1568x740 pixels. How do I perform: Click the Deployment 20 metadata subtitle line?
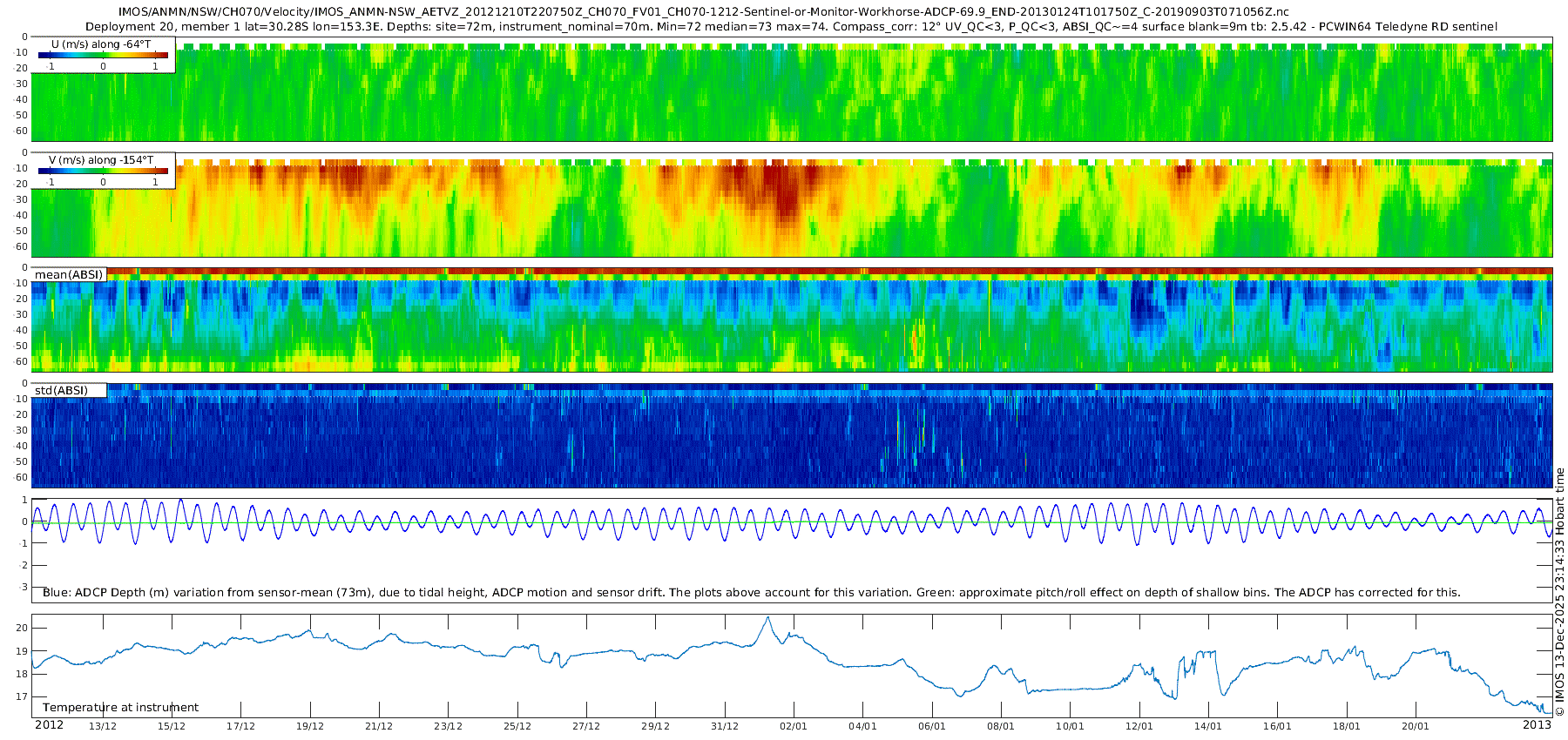coord(791,27)
